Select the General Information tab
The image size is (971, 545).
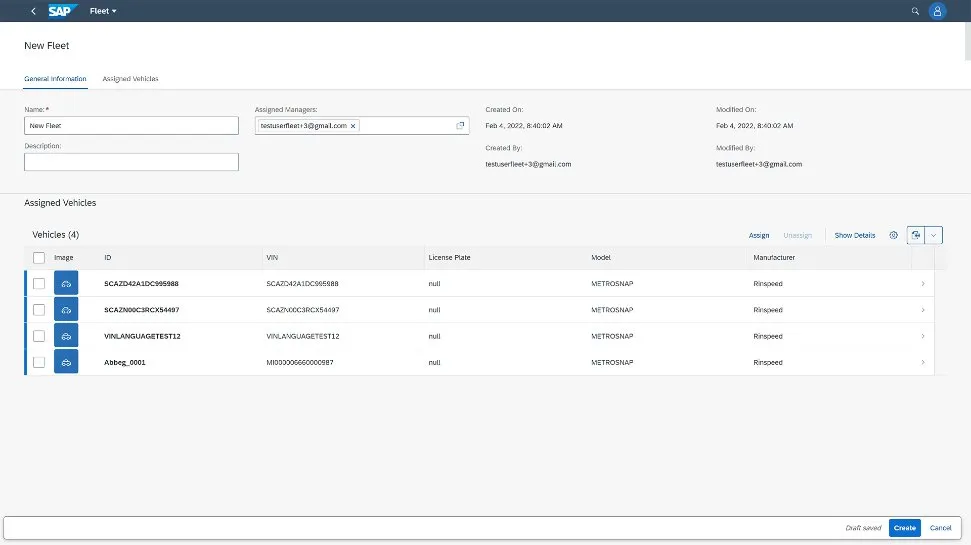pos(55,78)
